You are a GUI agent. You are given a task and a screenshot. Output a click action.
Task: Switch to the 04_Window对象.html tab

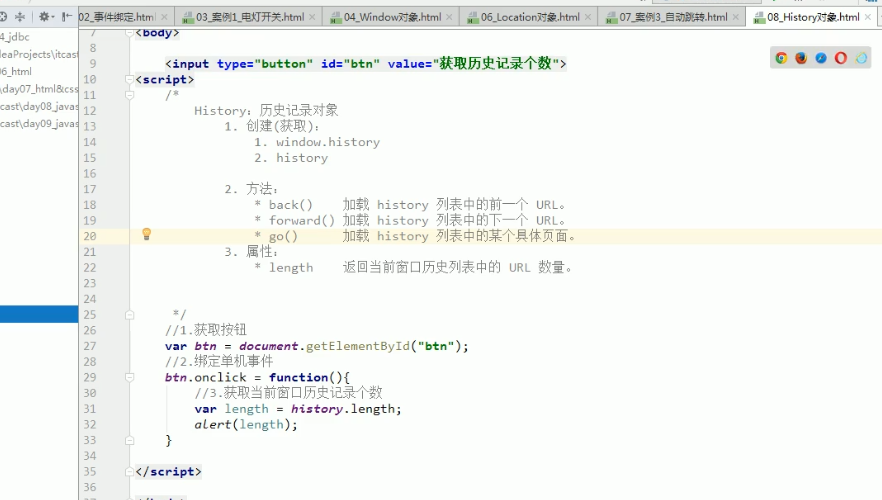click(393, 17)
